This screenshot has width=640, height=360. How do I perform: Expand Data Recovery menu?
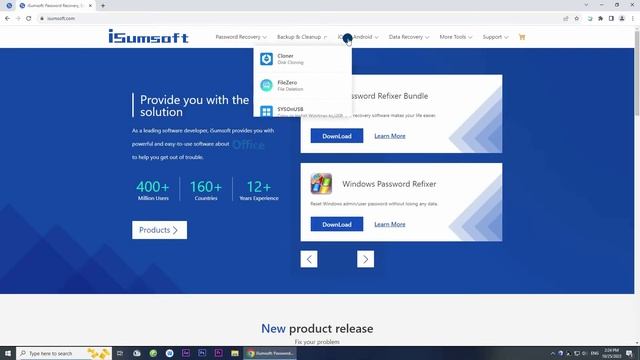click(x=409, y=37)
